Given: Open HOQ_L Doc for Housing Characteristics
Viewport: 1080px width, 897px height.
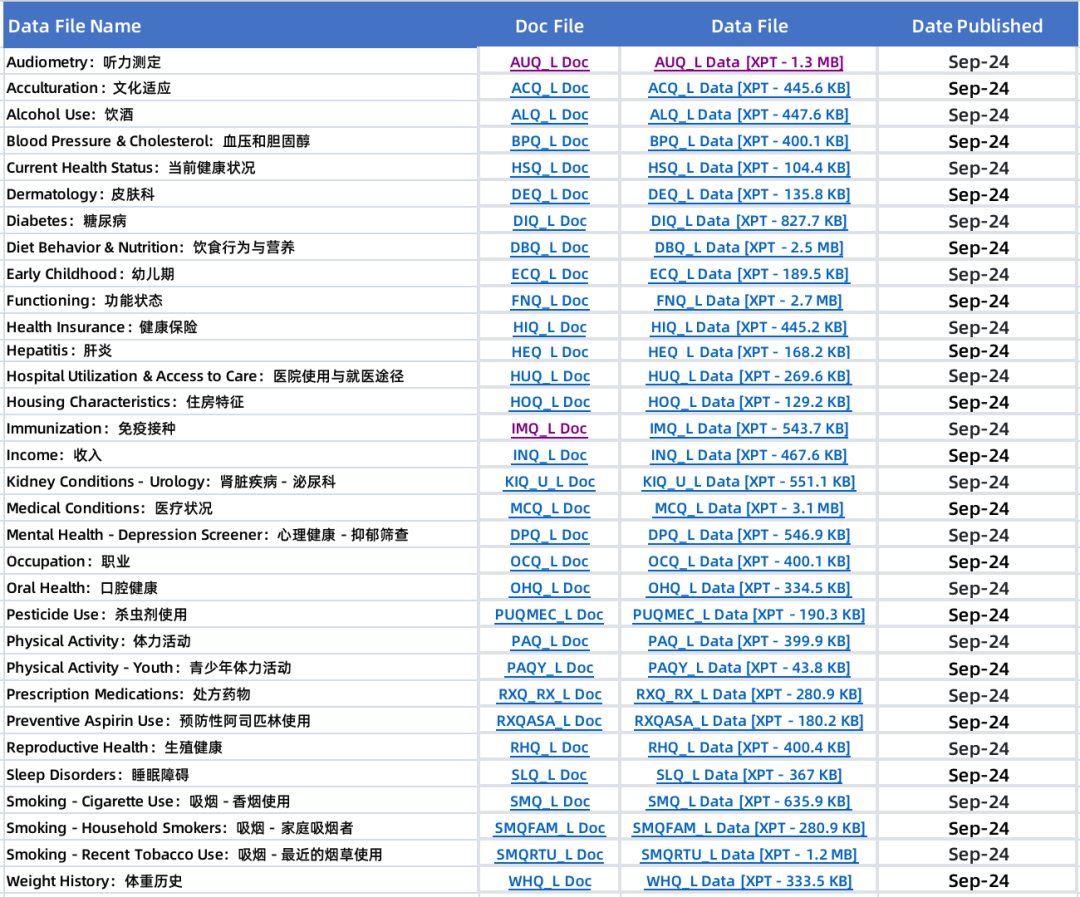Looking at the screenshot, I should 550,402.
